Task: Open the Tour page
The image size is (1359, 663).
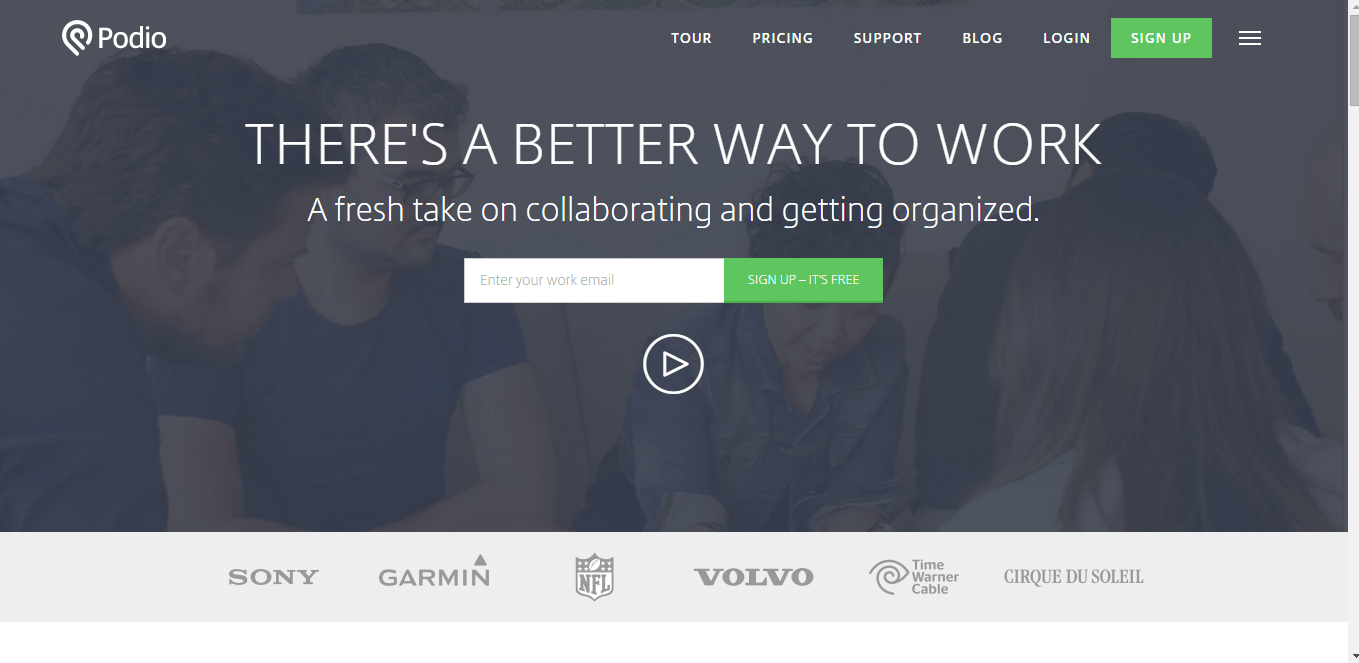Action: click(691, 38)
